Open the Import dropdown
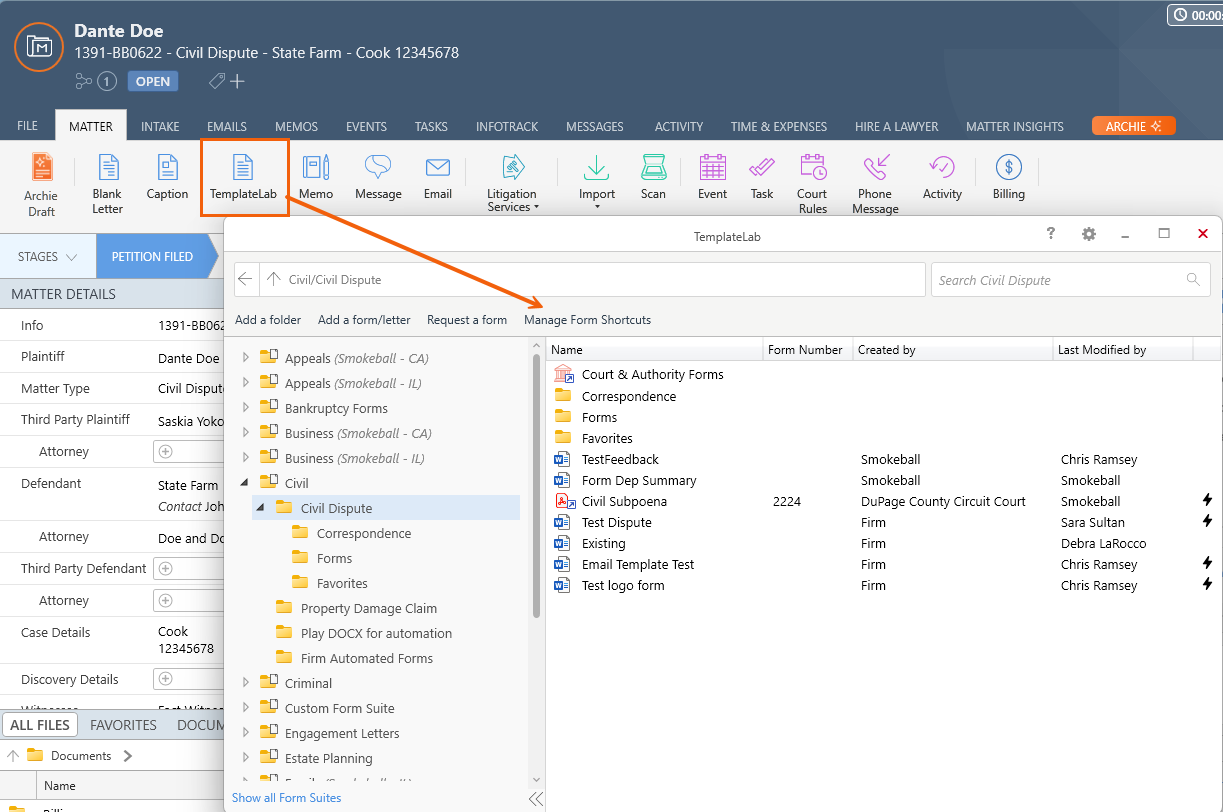The width and height of the screenshot is (1223, 812). [597, 184]
